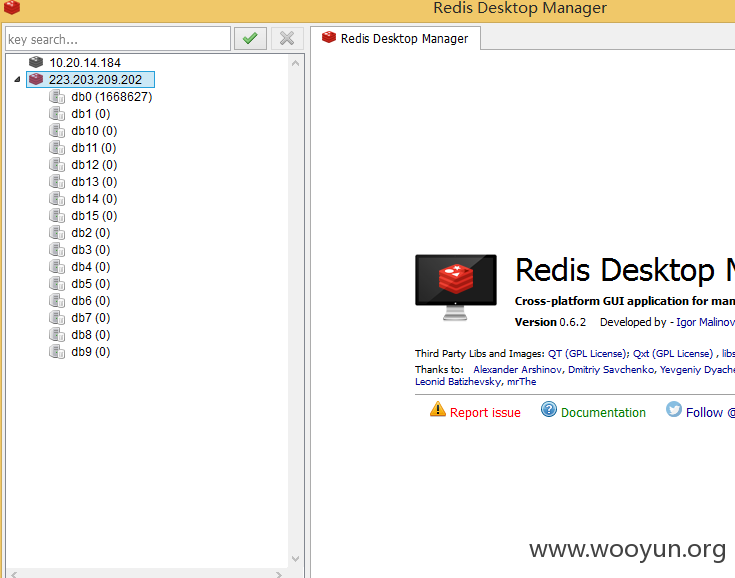Screen dimensions: 735x578
Task: Select the db15 (0) text
Action: pos(94,216)
